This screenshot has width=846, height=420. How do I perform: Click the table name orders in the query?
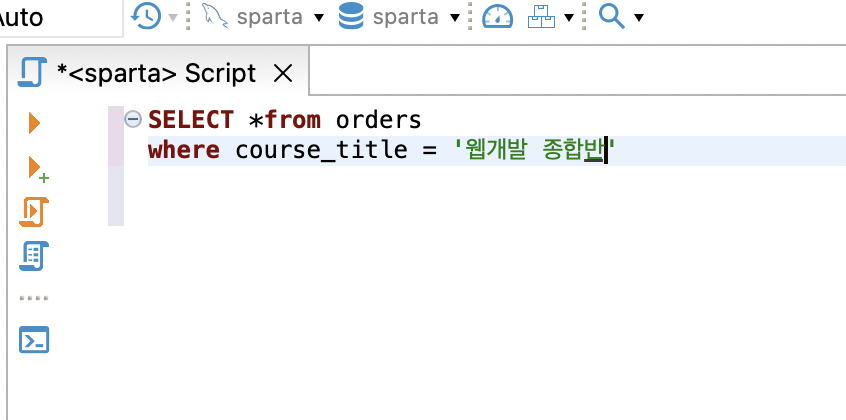click(378, 120)
